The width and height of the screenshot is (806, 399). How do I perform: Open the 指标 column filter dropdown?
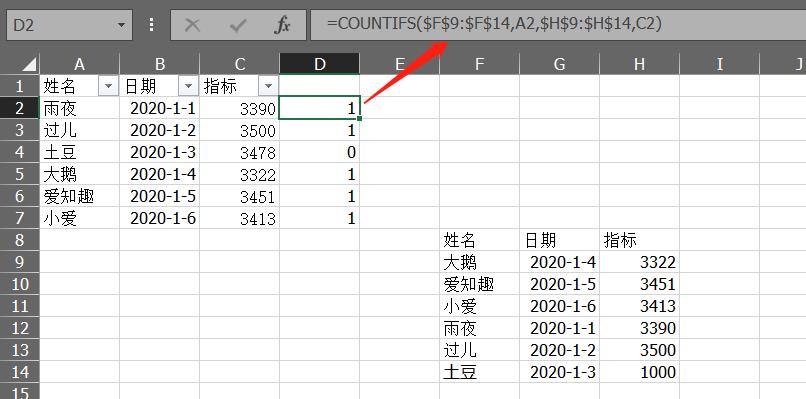(268, 86)
